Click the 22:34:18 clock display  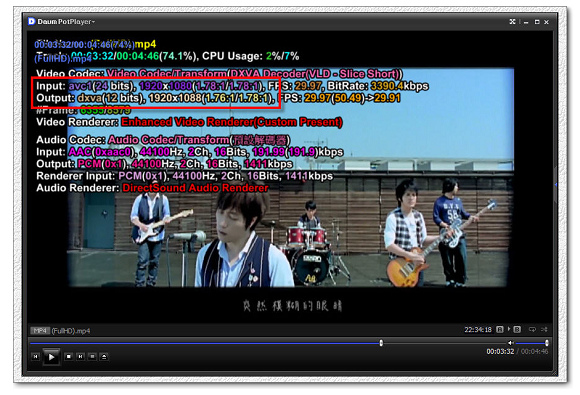click(478, 329)
